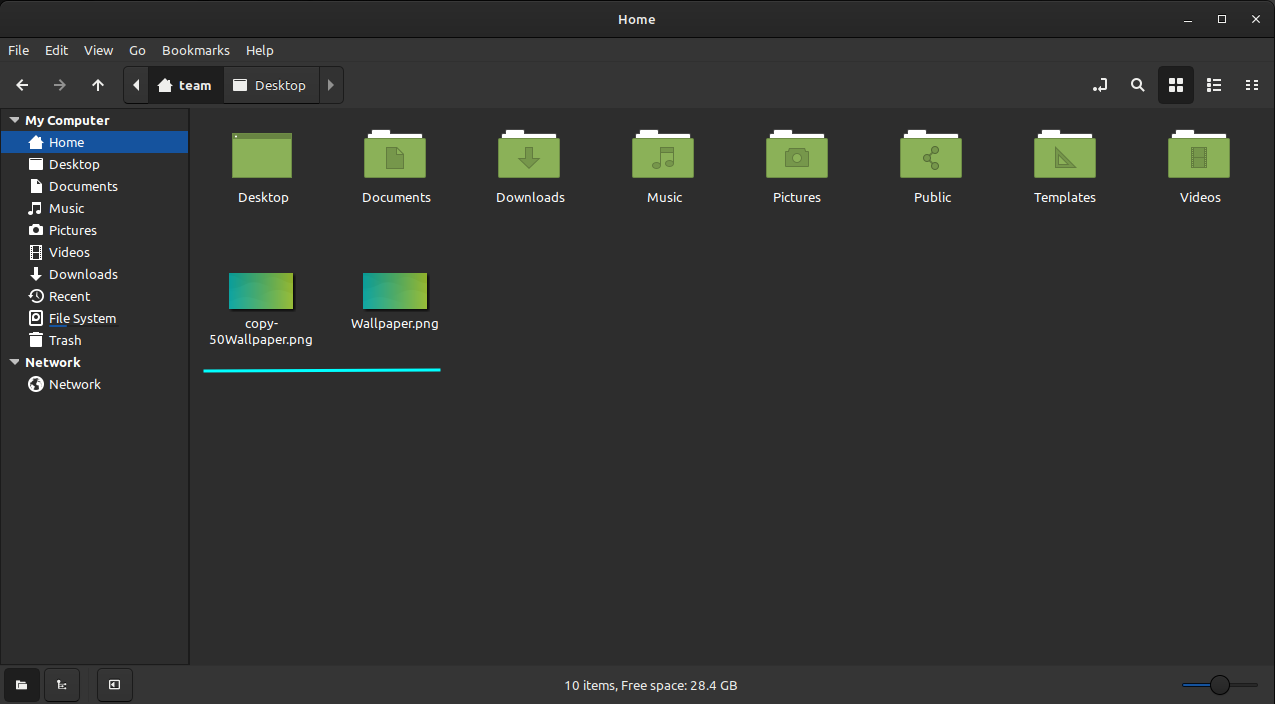Show tree view sidebar button

[x=62, y=685]
